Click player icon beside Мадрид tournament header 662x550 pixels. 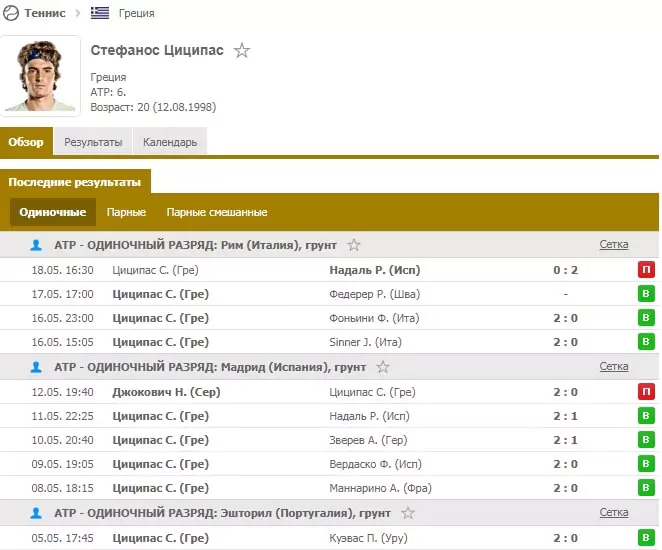(36, 367)
